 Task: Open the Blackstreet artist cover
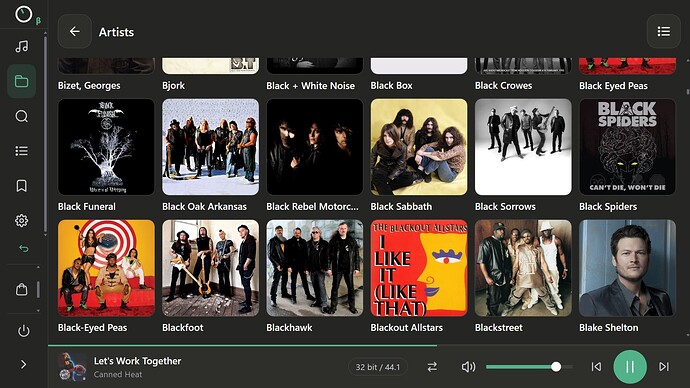point(523,268)
